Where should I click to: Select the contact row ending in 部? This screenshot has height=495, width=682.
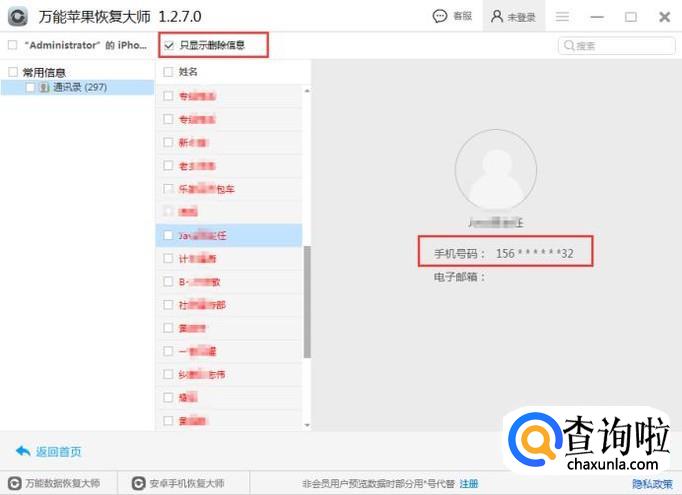coord(229,305)
